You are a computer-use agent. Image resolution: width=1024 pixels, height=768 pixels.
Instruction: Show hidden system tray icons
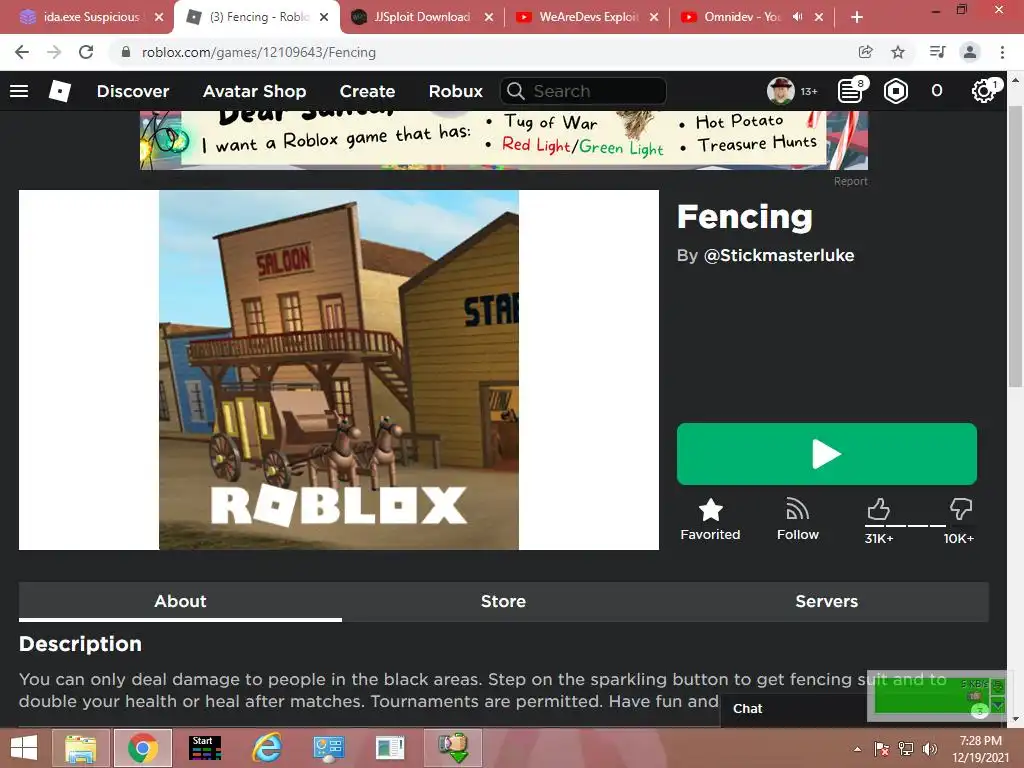pyautogui.click(x=857, y=749)
